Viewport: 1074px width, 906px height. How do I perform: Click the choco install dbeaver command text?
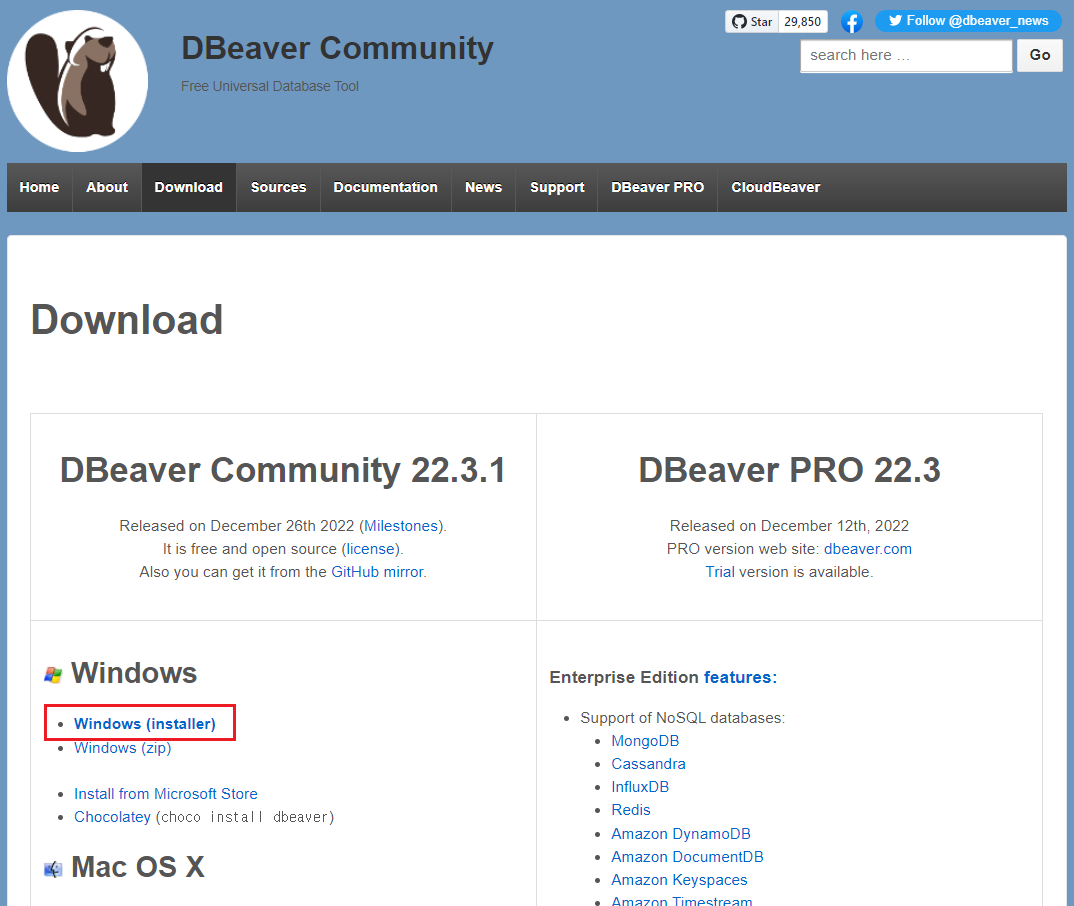245,817
